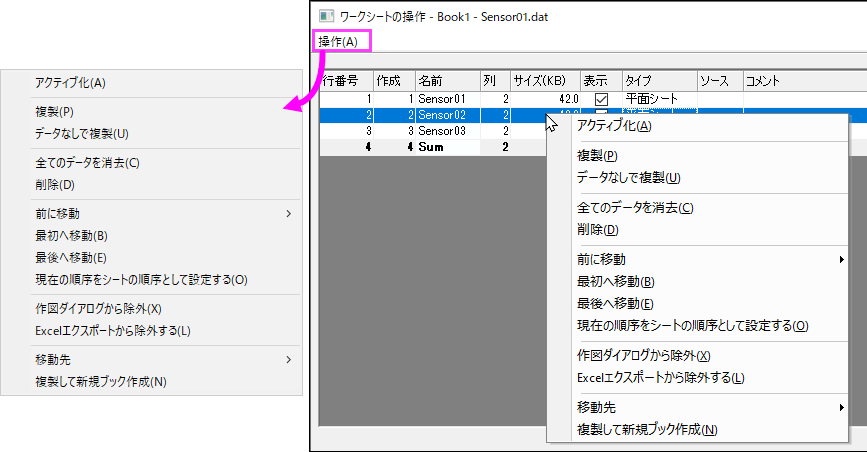Click the 列 column header
This screenshot has height=452, width=867.
495,81
